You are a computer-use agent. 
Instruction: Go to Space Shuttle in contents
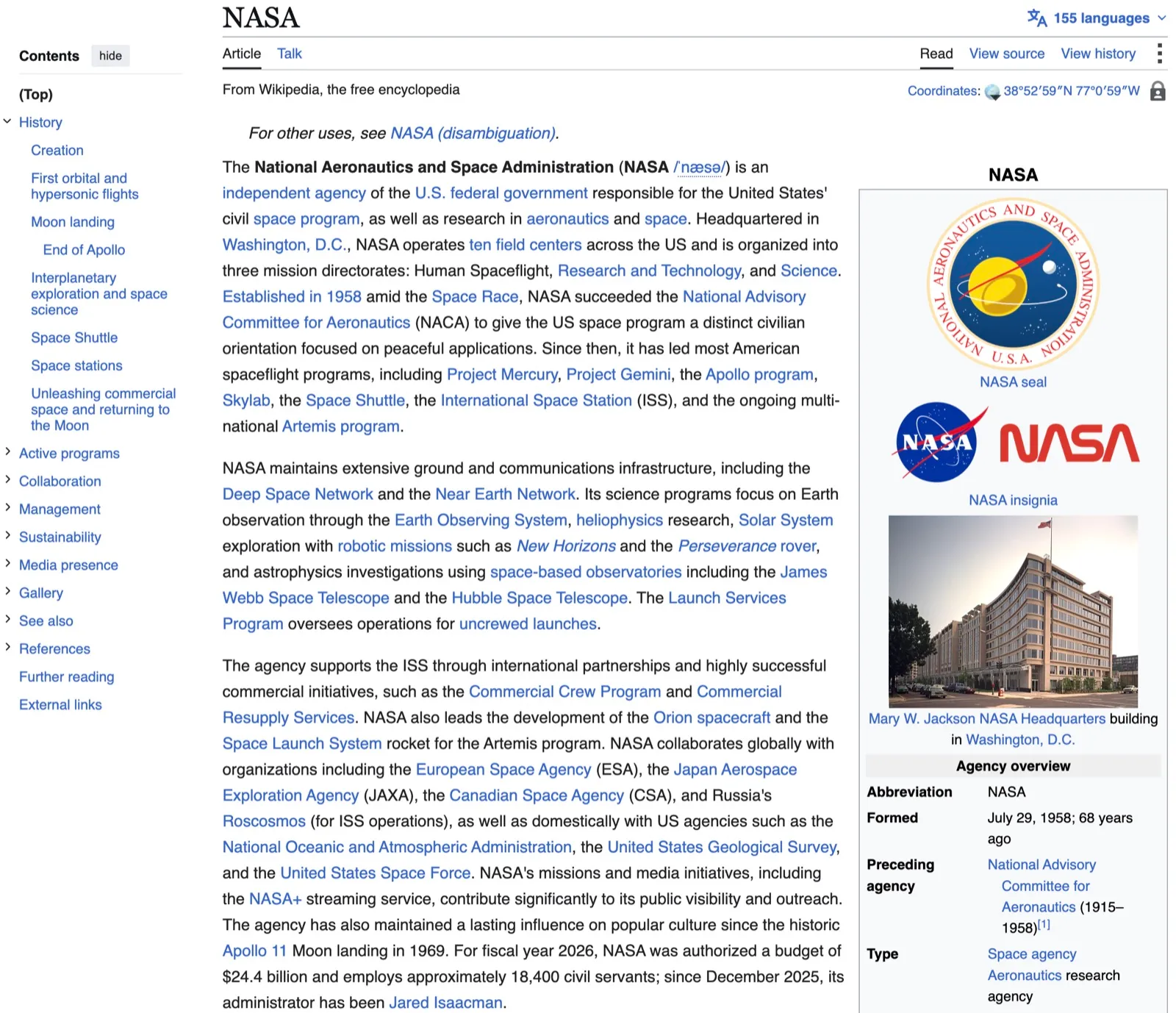[x=74, y=337]
